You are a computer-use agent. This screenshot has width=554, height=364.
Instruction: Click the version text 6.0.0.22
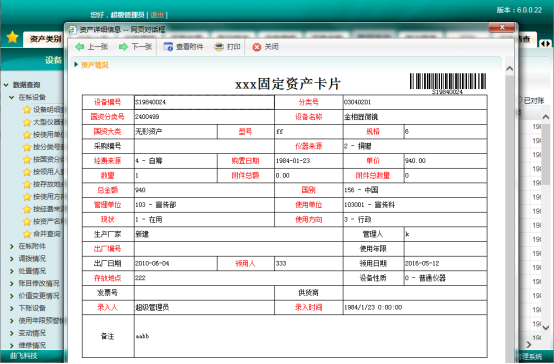(529, 10)
